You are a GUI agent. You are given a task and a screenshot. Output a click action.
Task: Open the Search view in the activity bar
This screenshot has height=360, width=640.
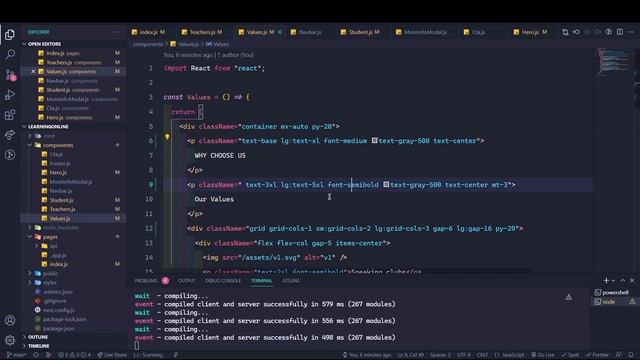pyautogui.click(x=10, y=54)
